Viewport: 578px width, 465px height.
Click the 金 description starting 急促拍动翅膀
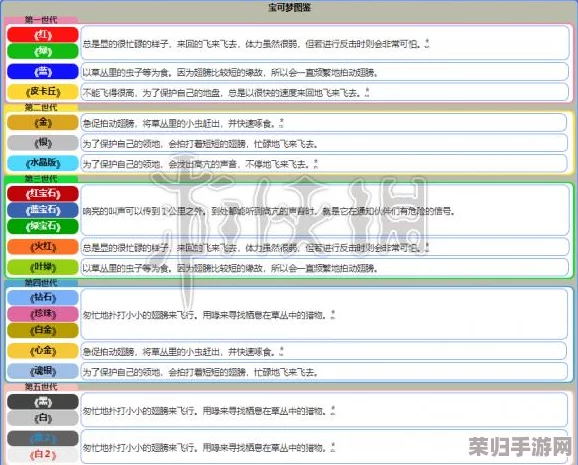179,124
